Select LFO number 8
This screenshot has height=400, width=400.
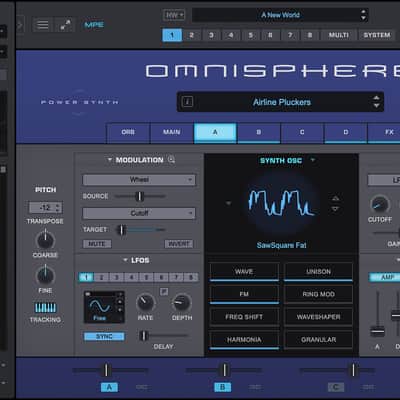click(x=191, y=277)
